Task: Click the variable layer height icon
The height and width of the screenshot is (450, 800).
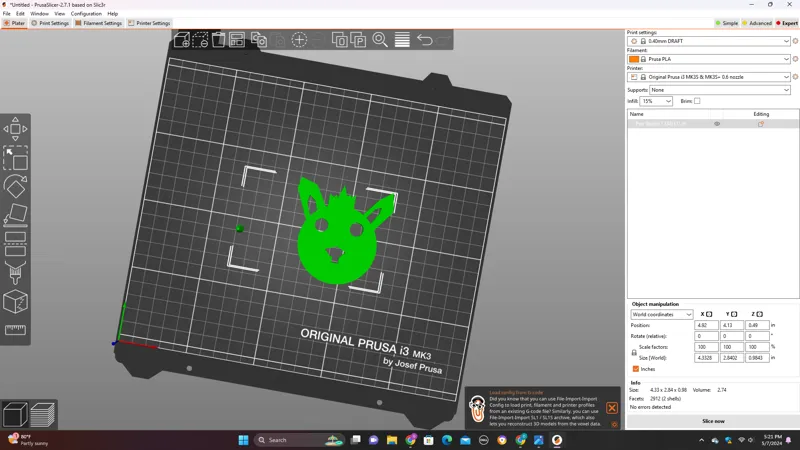Action: click(x=402, y=40)
